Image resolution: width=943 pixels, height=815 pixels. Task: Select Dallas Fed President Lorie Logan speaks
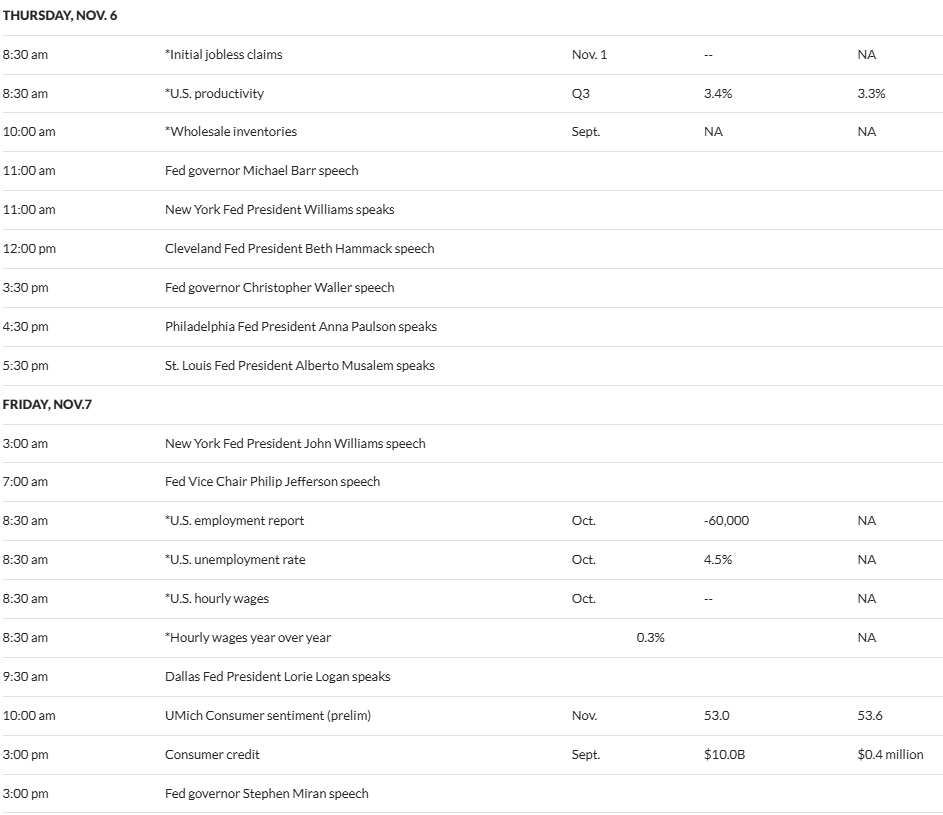tap(277, 677)
